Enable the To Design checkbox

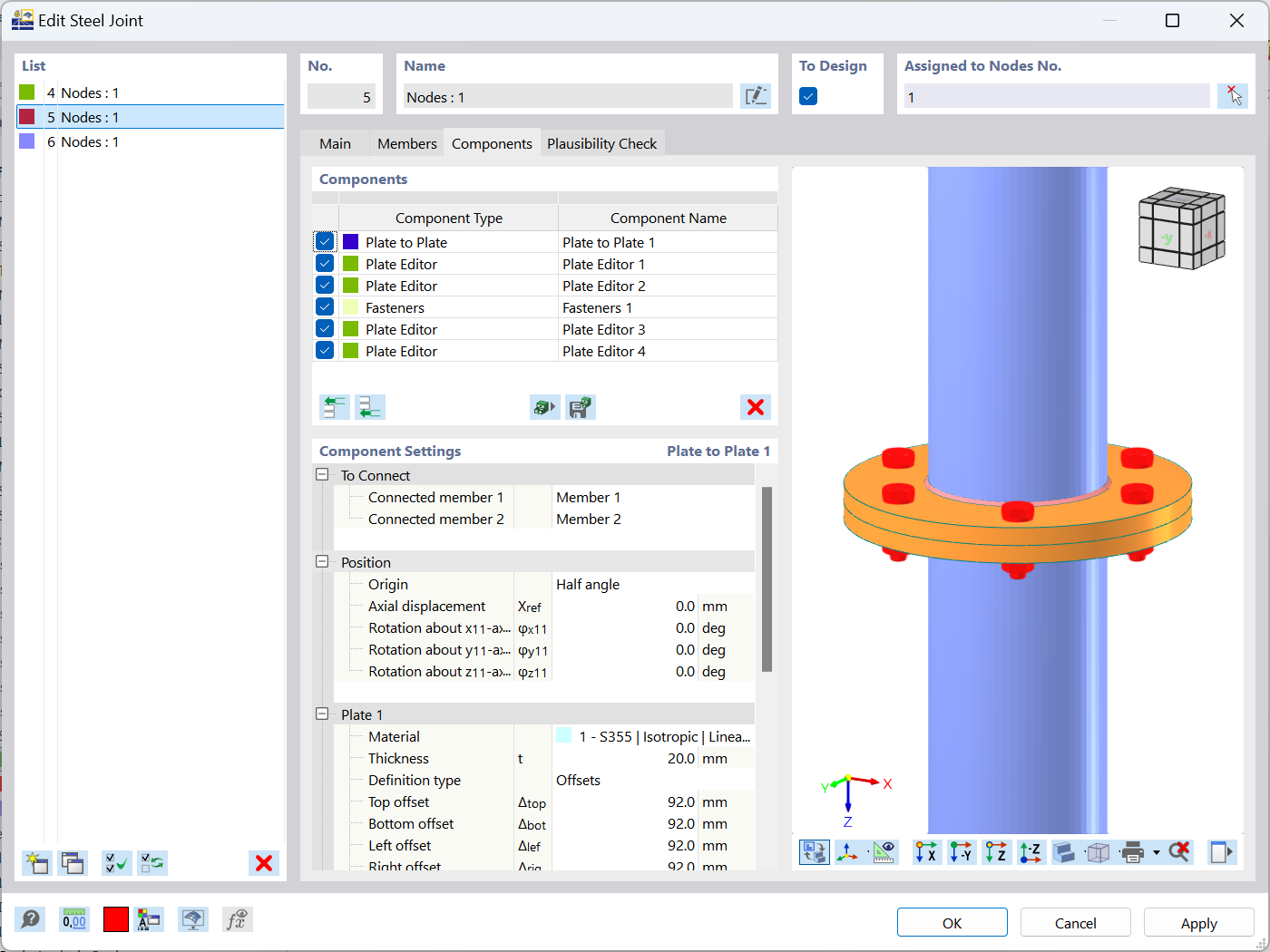pyautogui.click(x=807, y=95)
